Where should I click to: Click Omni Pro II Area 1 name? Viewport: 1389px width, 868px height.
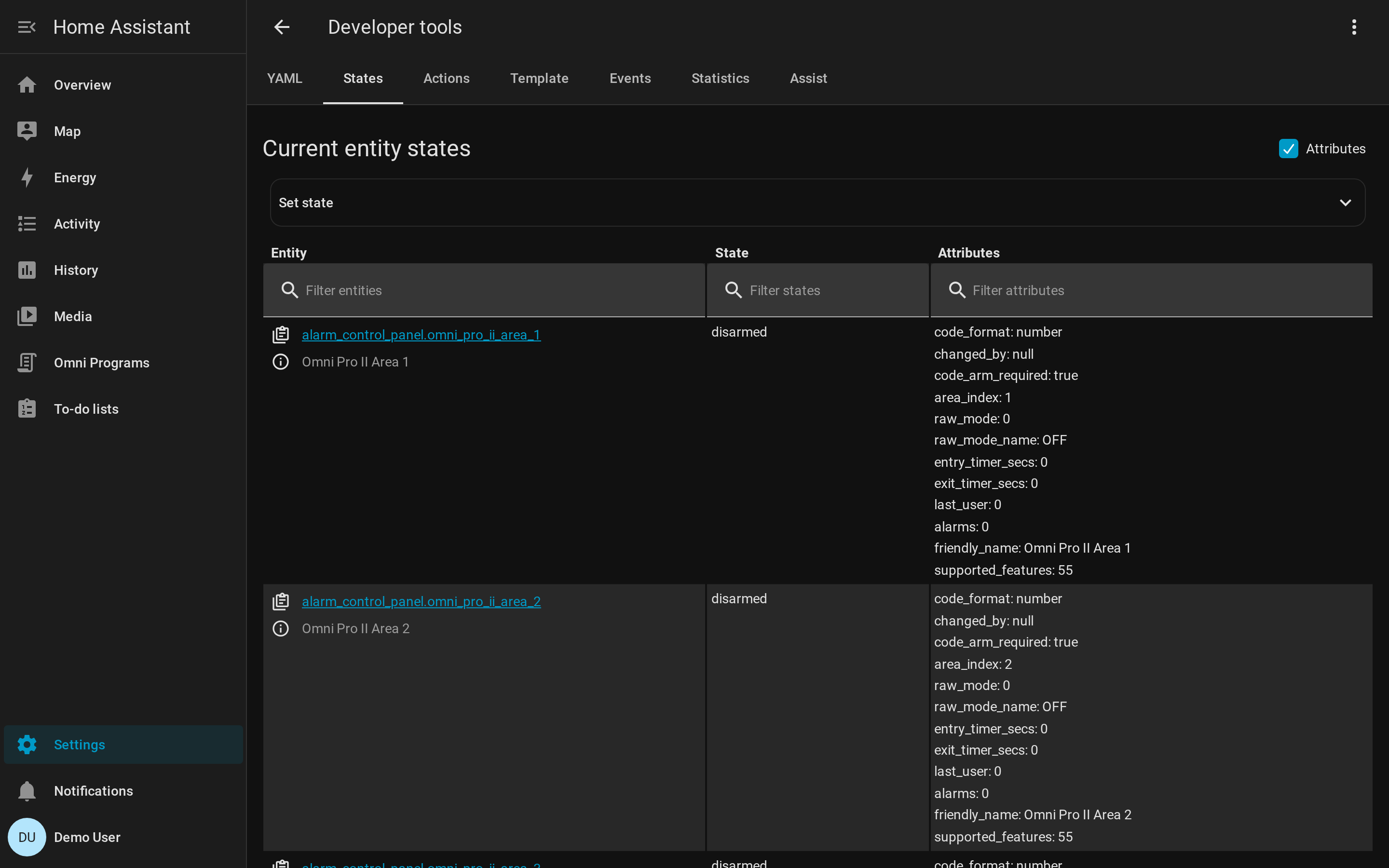coord(355,362)
